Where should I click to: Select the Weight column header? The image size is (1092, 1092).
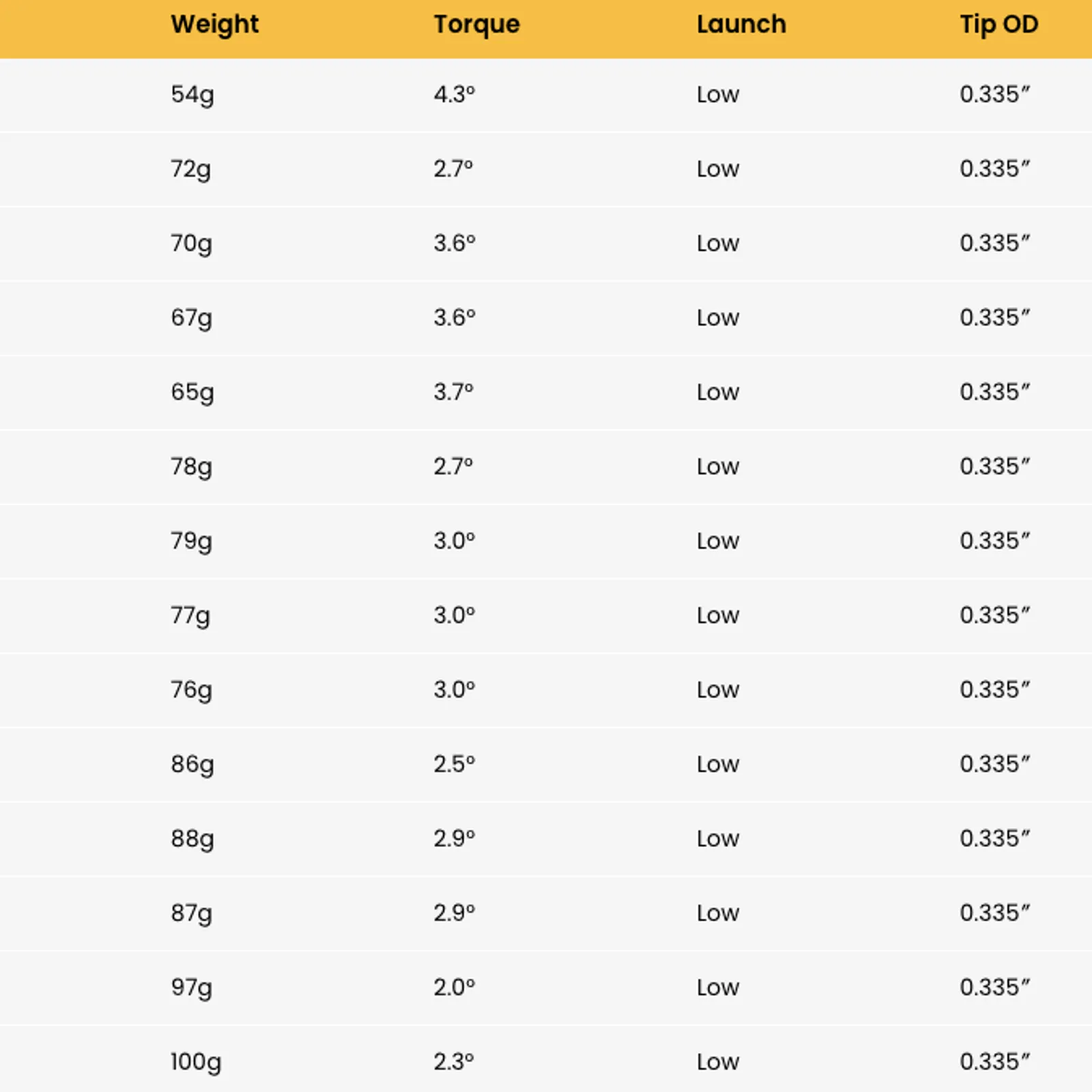(214, 25)
